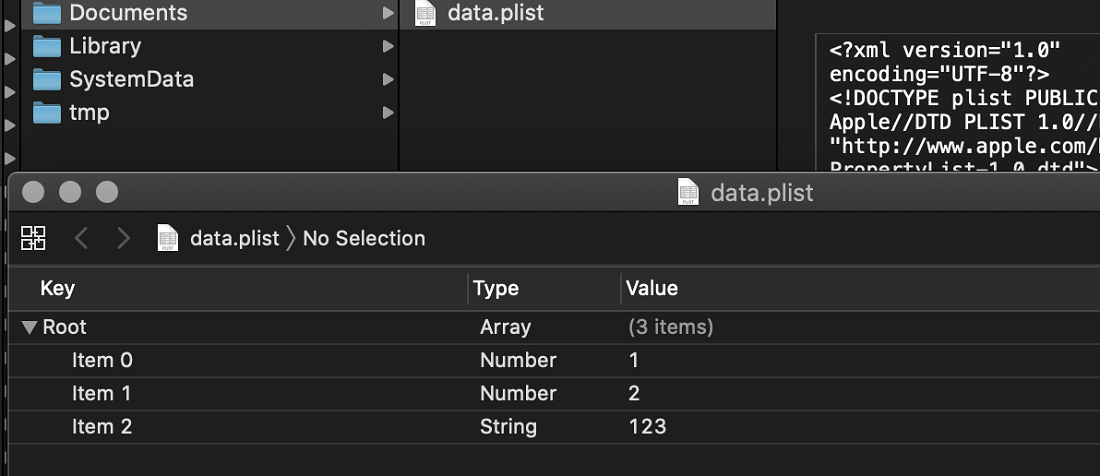Viewport: 1100px width, 476px height.
Task: Click No Selection in jump bar
Action: pyautogui.click(x=364, y=238)
